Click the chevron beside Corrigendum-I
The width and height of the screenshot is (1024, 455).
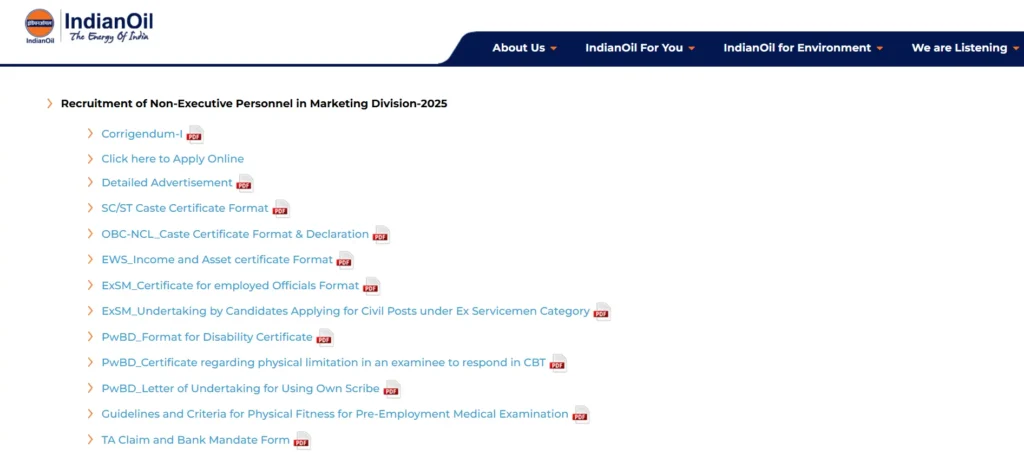pos(90,134)
